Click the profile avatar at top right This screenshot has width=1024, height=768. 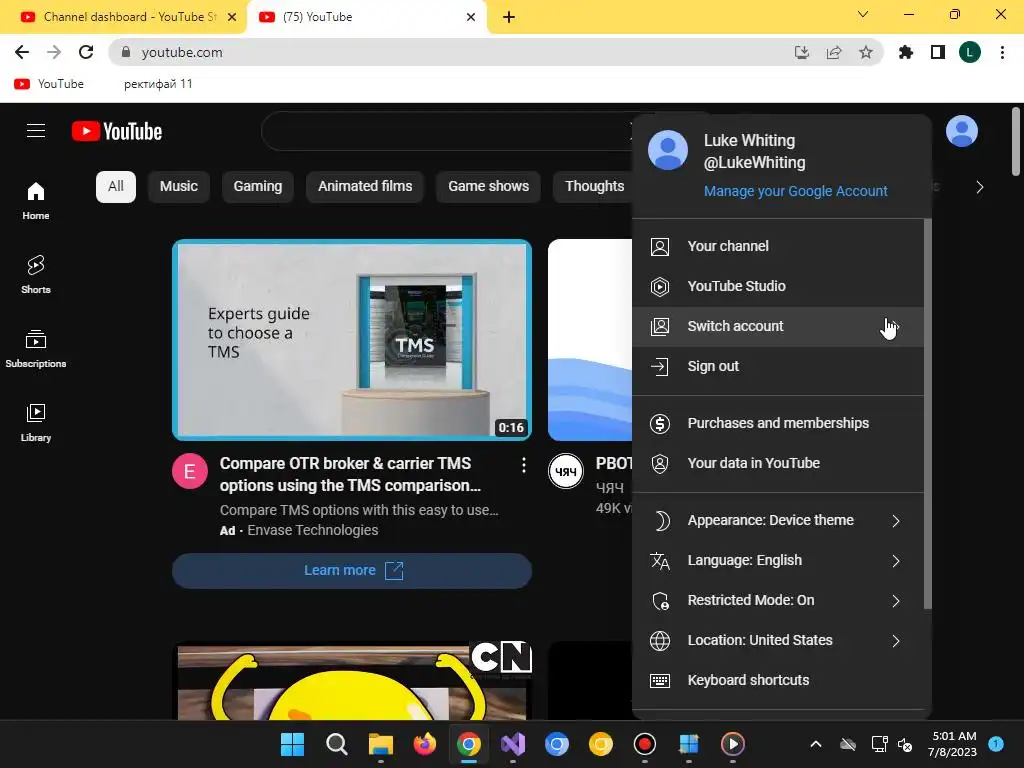tap(961, 131)
